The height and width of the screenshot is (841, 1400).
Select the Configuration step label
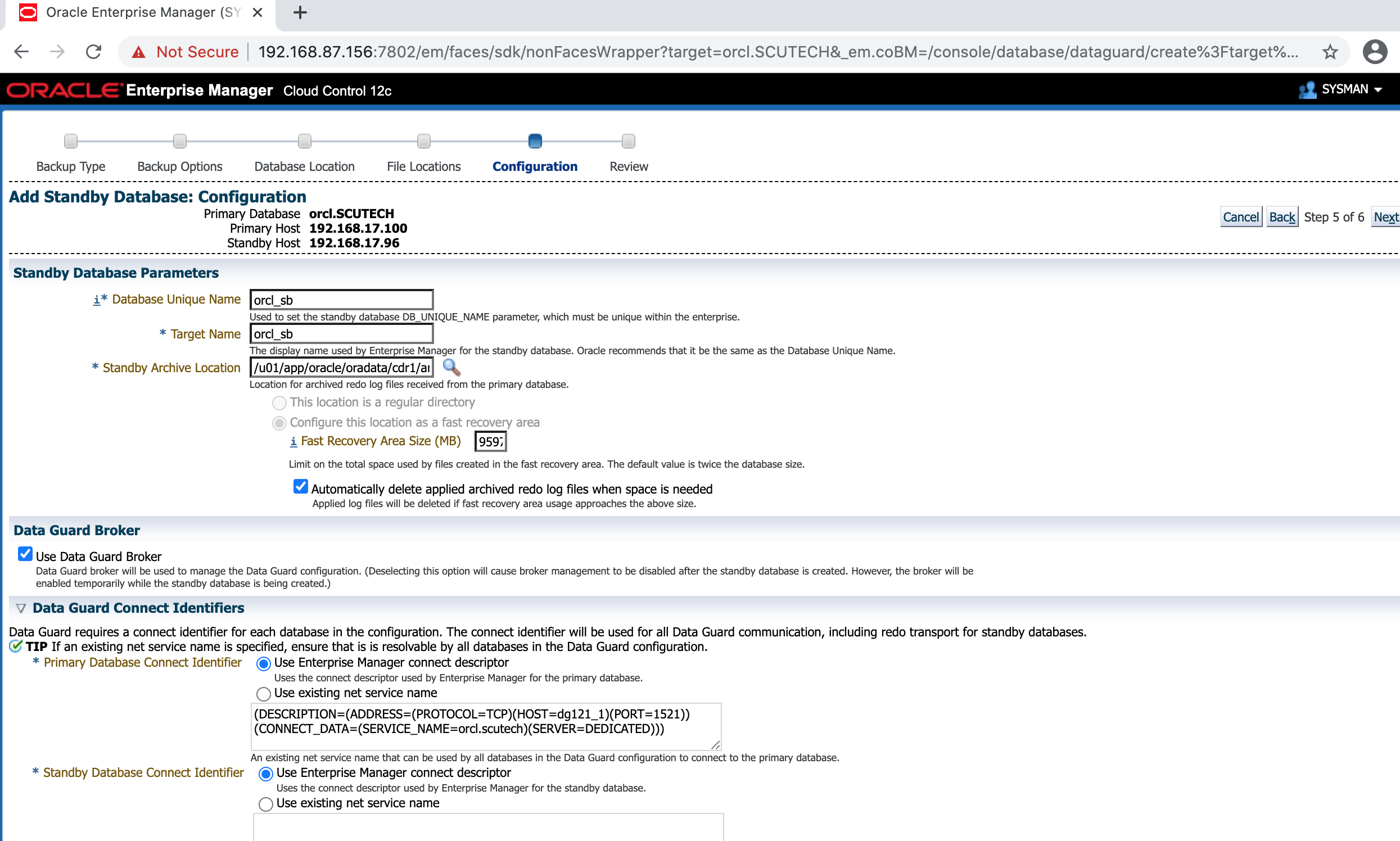coord(535,166)
